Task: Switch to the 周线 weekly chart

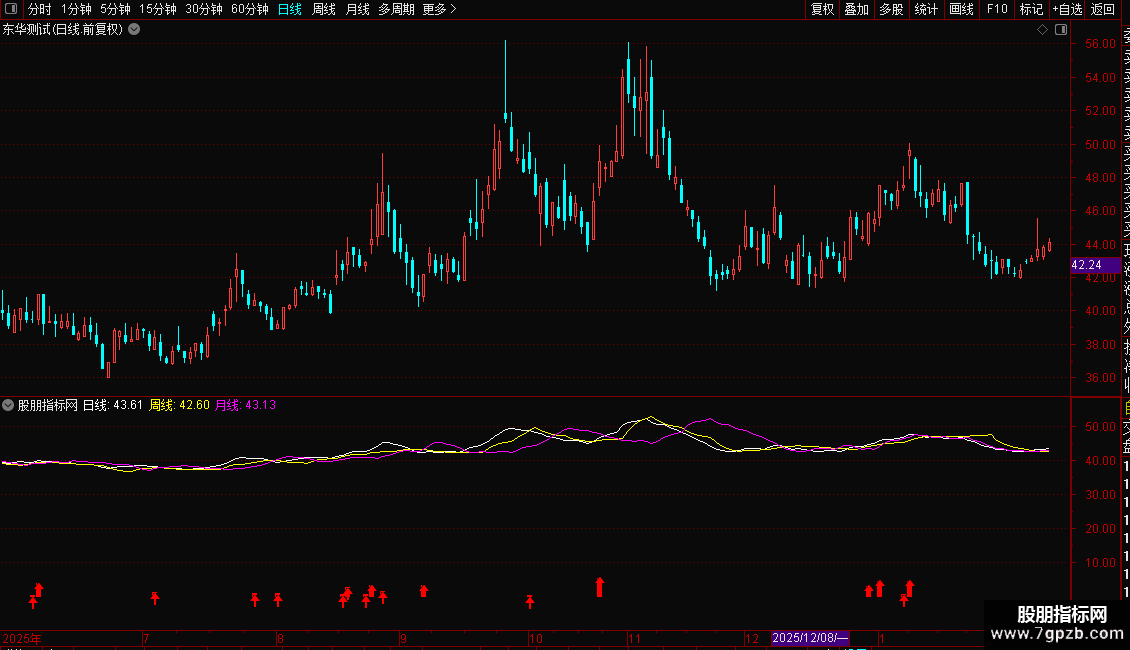Action: click(x=324, y=9)
